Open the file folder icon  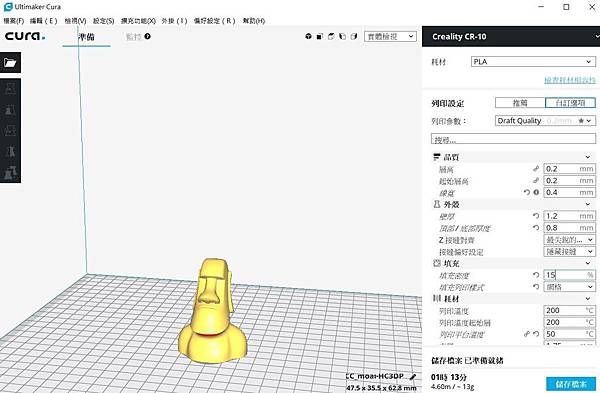10,62
